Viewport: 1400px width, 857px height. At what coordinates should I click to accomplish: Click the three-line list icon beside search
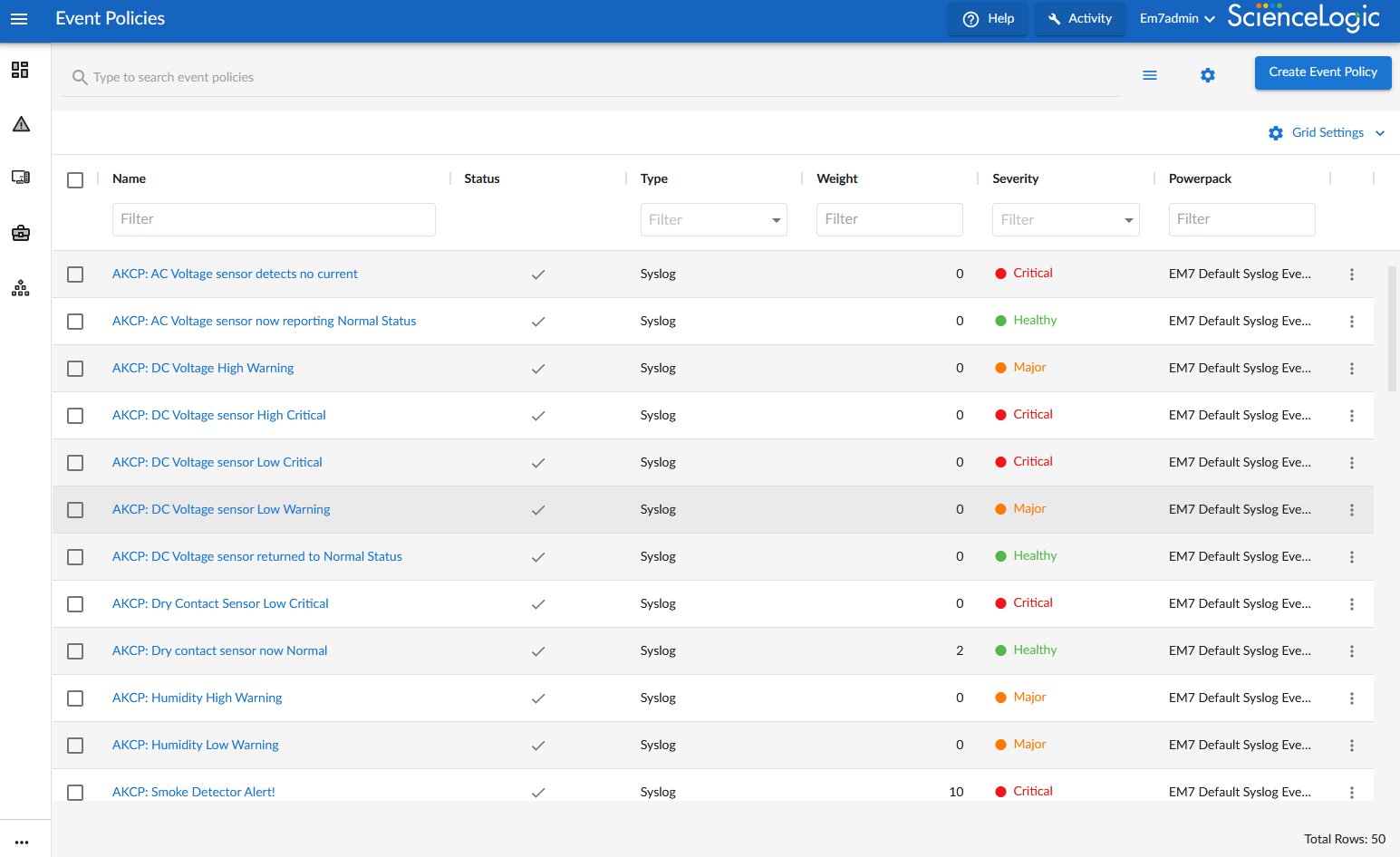coord(1149,75)
